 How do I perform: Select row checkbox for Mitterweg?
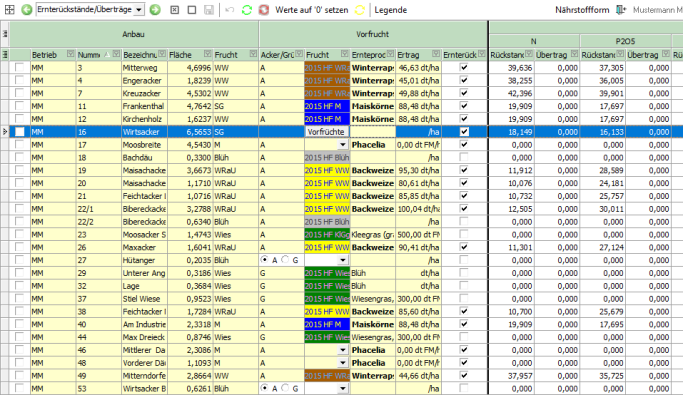tap(19, 68)
